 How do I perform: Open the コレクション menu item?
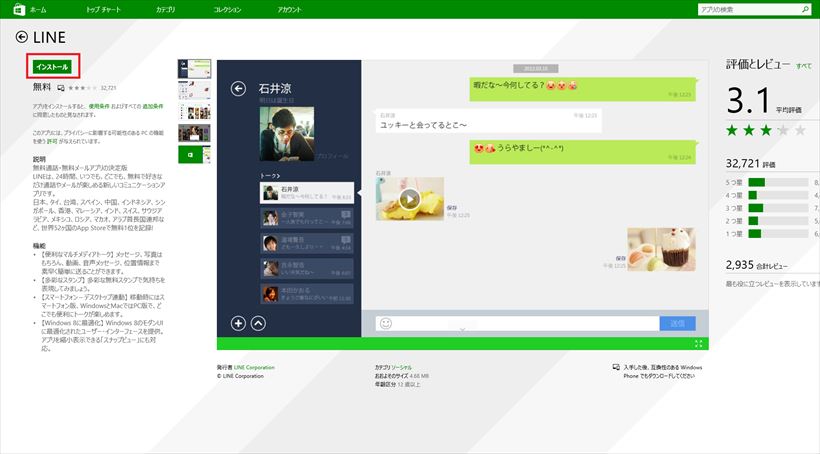(x=227, y=9)
